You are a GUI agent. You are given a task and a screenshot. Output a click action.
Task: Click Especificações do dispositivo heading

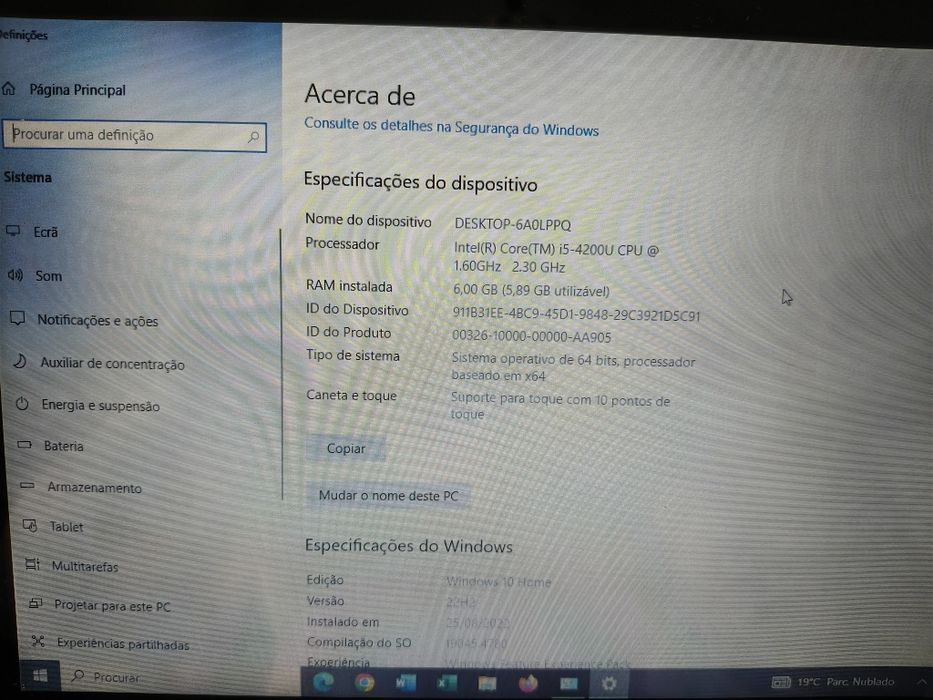[421, 181]
